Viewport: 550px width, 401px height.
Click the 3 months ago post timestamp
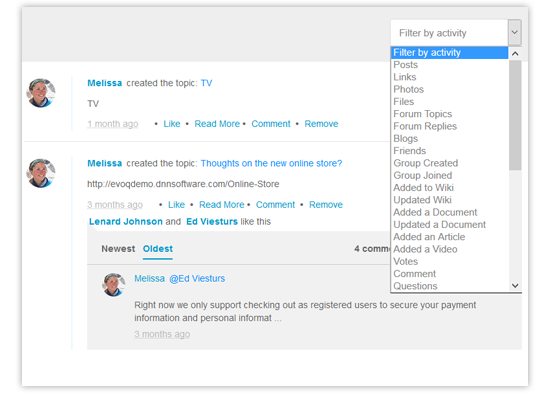pyautogui.click(x=115, y=205)
